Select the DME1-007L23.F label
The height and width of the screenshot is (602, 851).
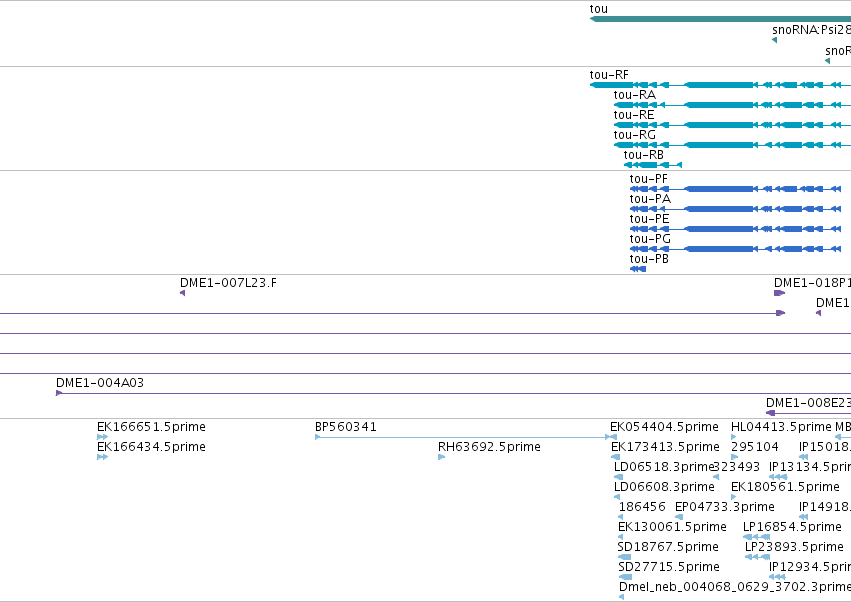(x=228, y=283)
